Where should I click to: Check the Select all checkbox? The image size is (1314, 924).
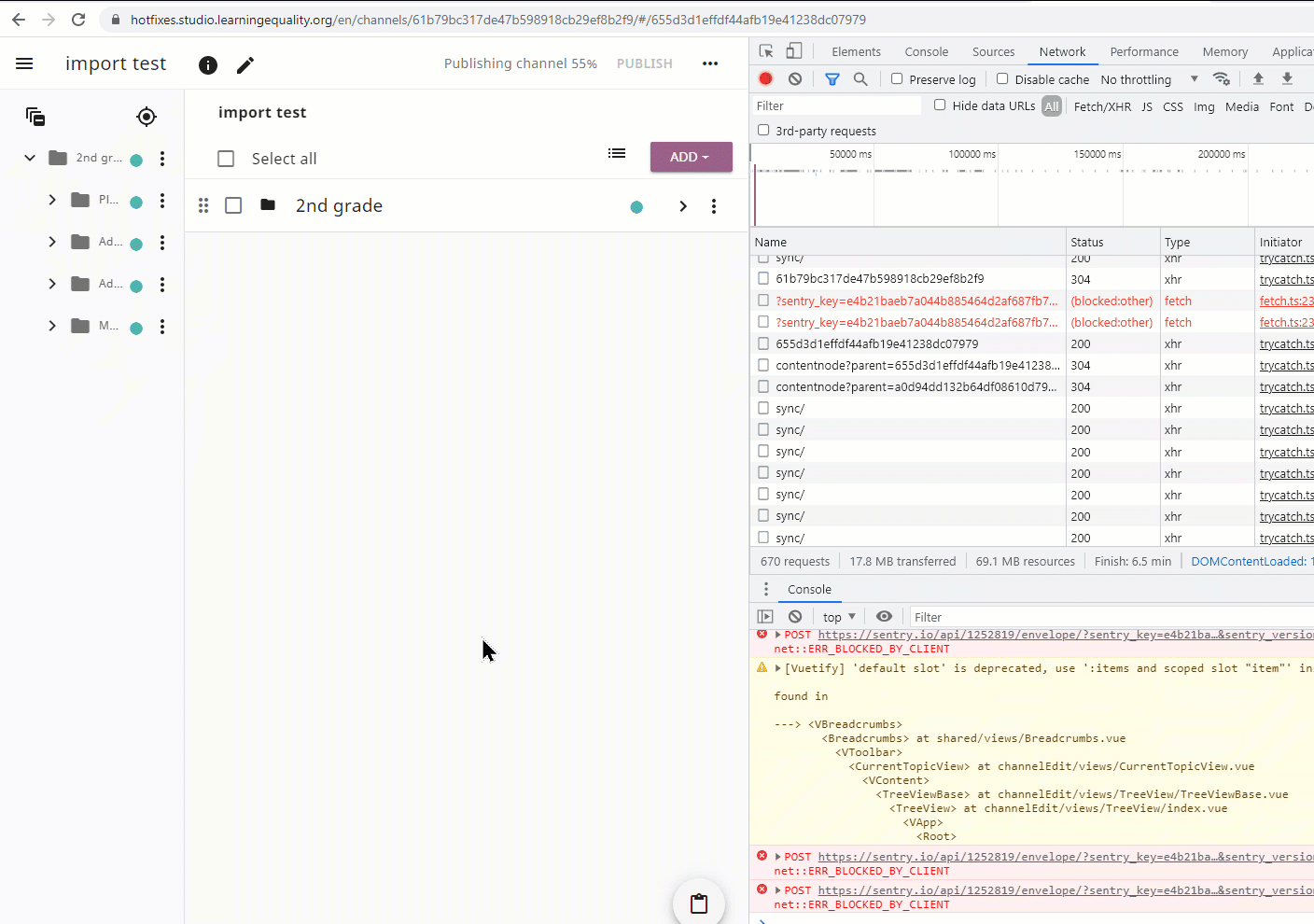click(x=226, y=159)
